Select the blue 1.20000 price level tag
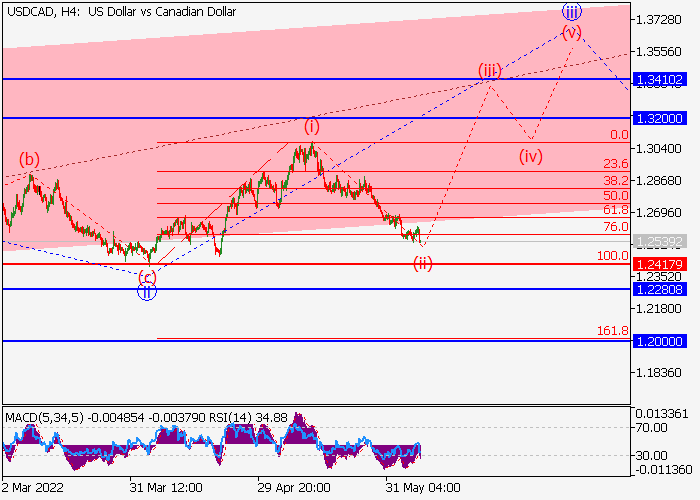Viewport: 700px width, 500px height. tap(659, 342)
